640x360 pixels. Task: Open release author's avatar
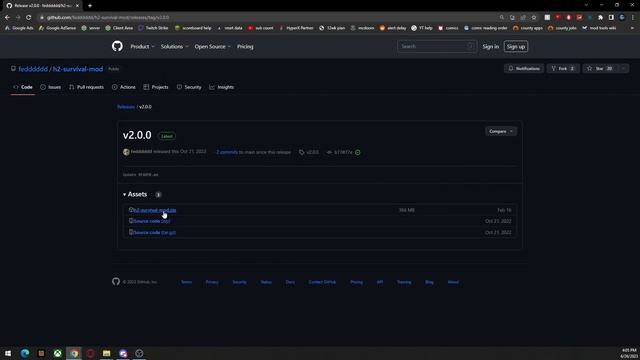126,152
